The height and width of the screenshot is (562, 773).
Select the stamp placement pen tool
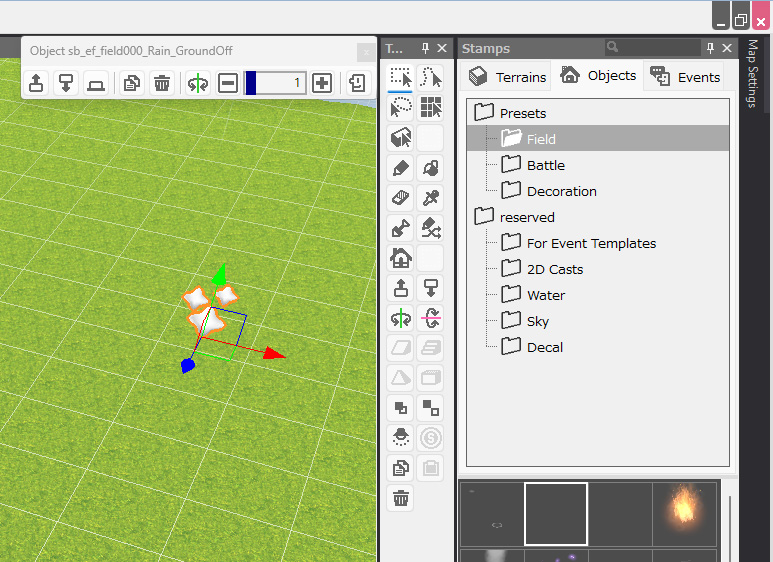tap(400, 228)
